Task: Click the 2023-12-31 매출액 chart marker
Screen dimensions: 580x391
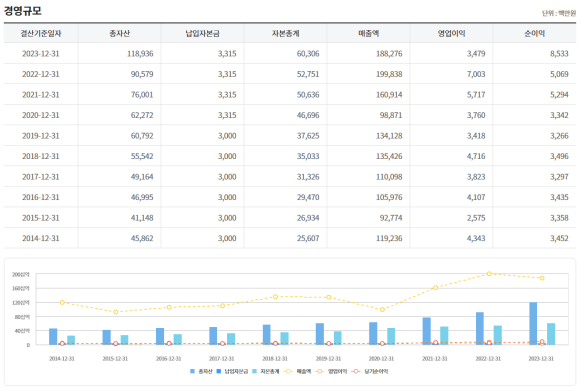Action: point(542,278)
